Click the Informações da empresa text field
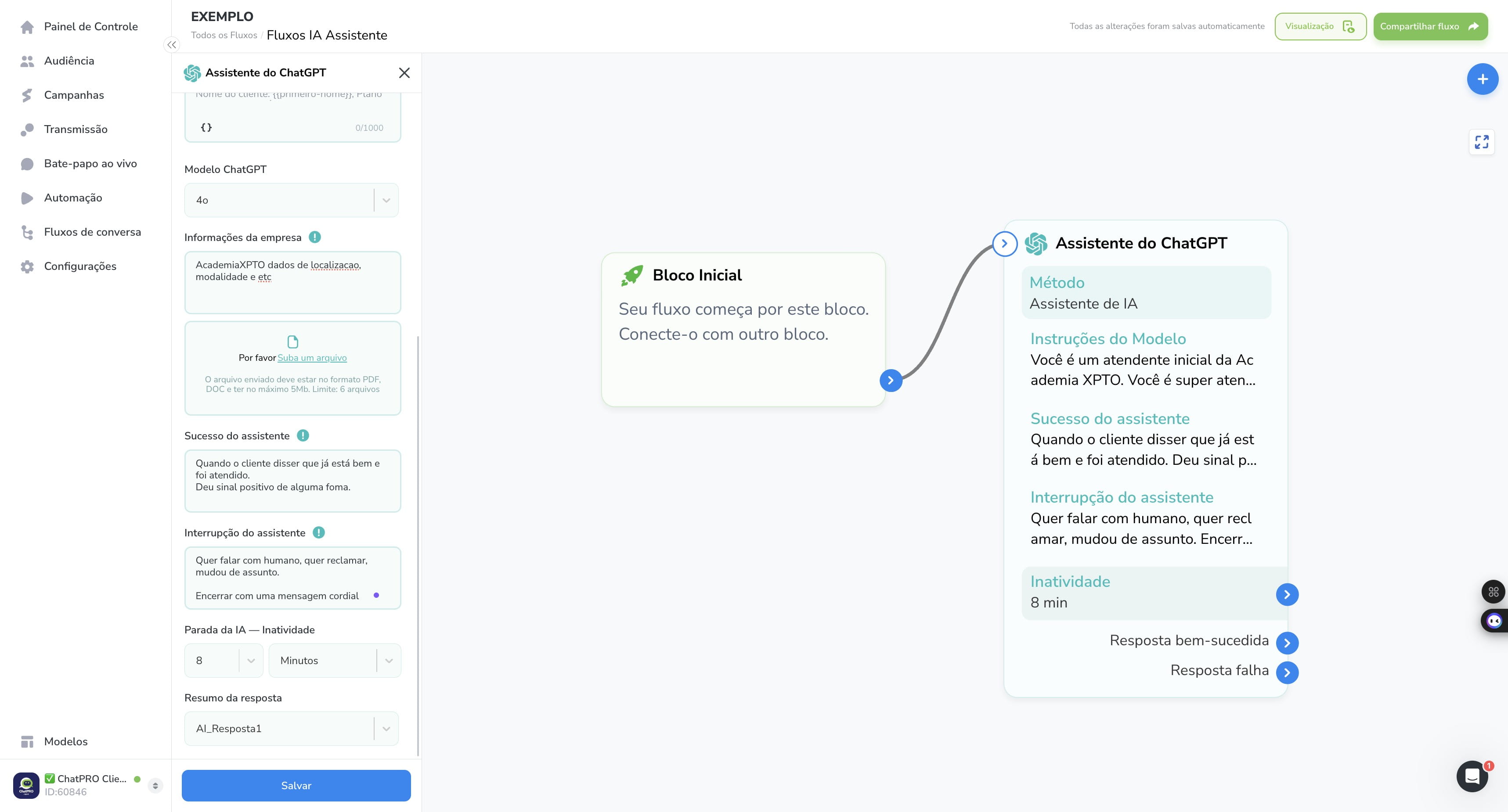This screenshot has height=812, width=1508. [293, 283]
